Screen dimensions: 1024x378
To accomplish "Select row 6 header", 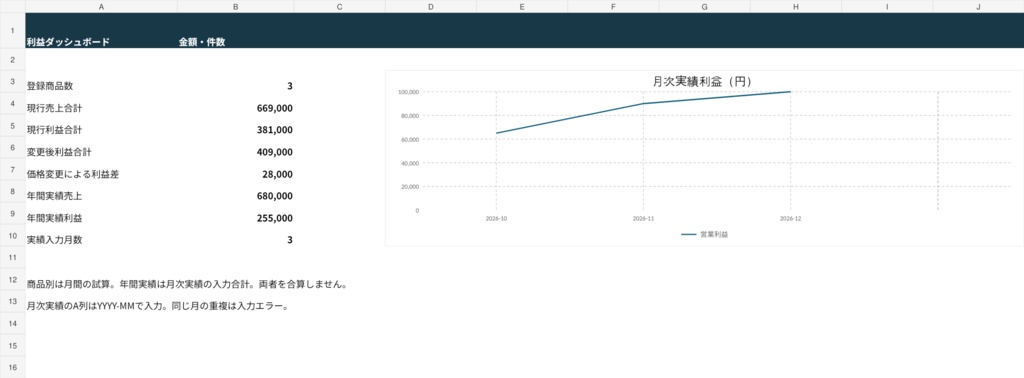I will 12,148.
